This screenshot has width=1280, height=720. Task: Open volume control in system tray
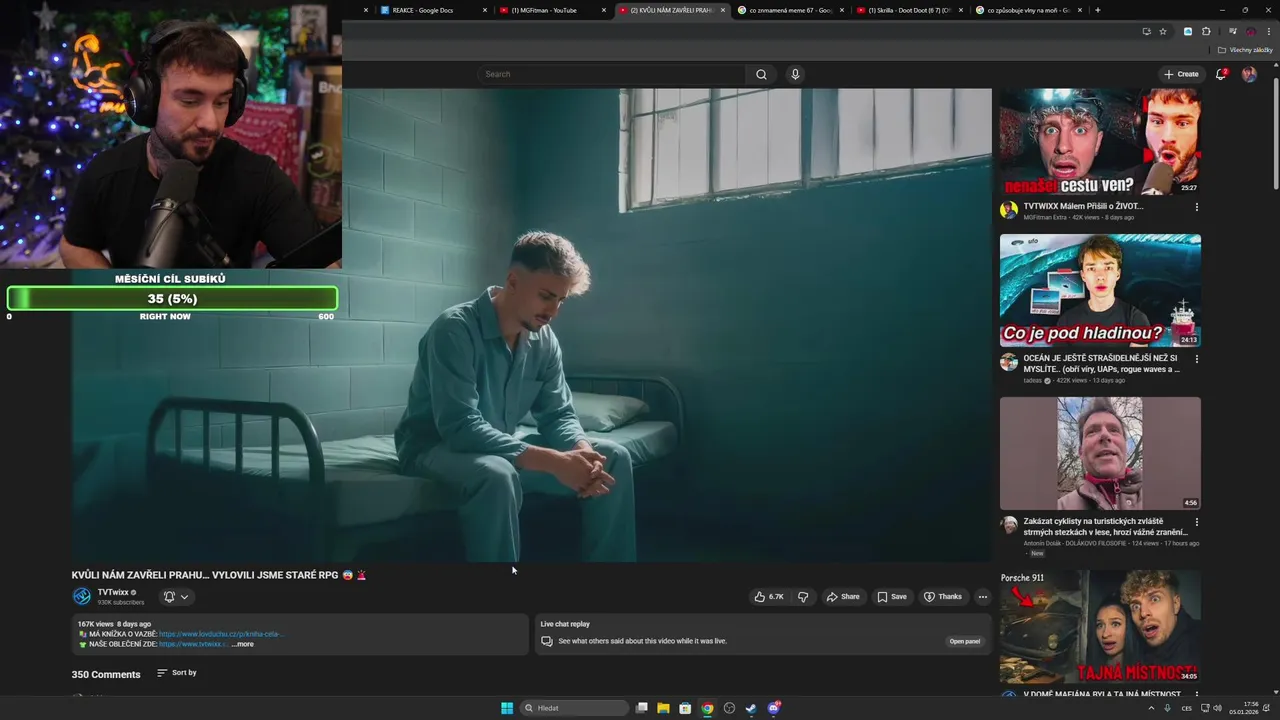coord(1217,708)
